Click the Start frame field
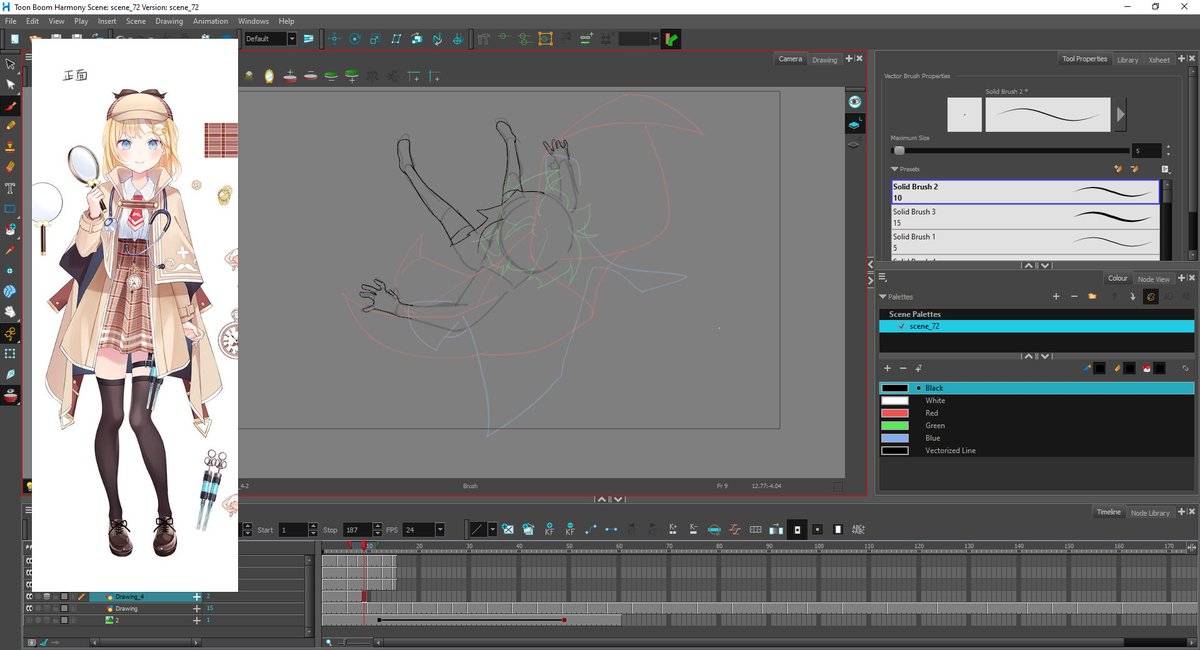The image size is (1200, 650). click(x=294, y=529)
